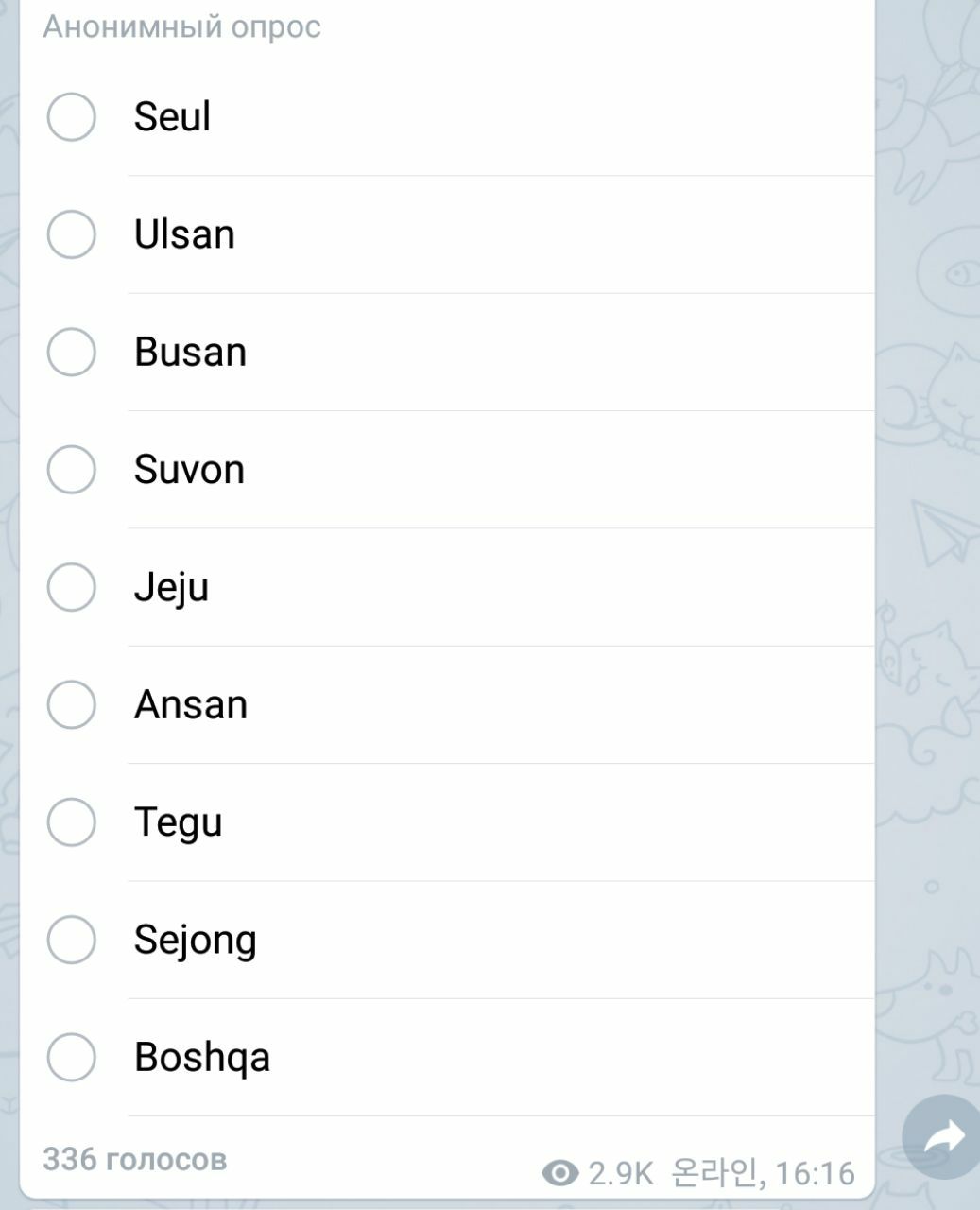Click the 2.9K view counter
Screen dimensions: 980x1210
point(621,1174)
